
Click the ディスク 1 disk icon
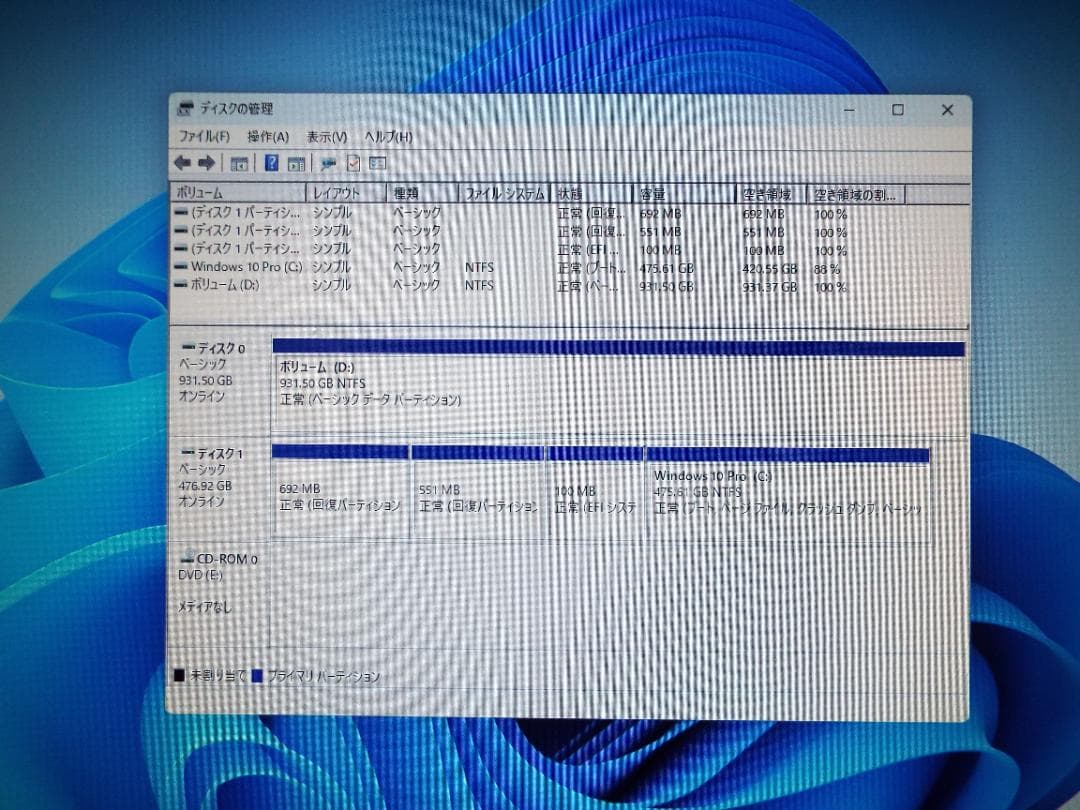click(x=188, y=453)
